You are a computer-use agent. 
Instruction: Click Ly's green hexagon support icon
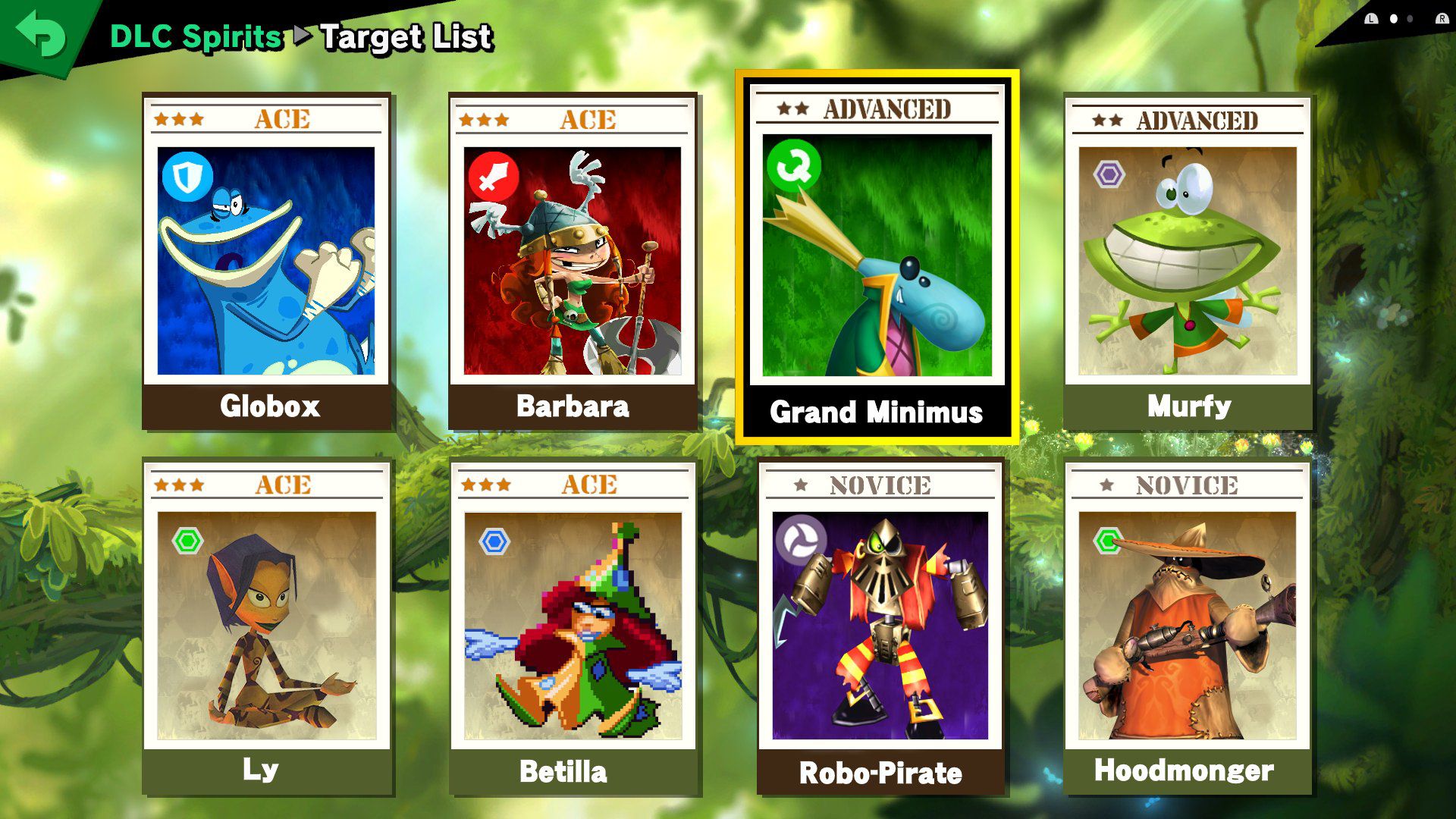(187, 541)
